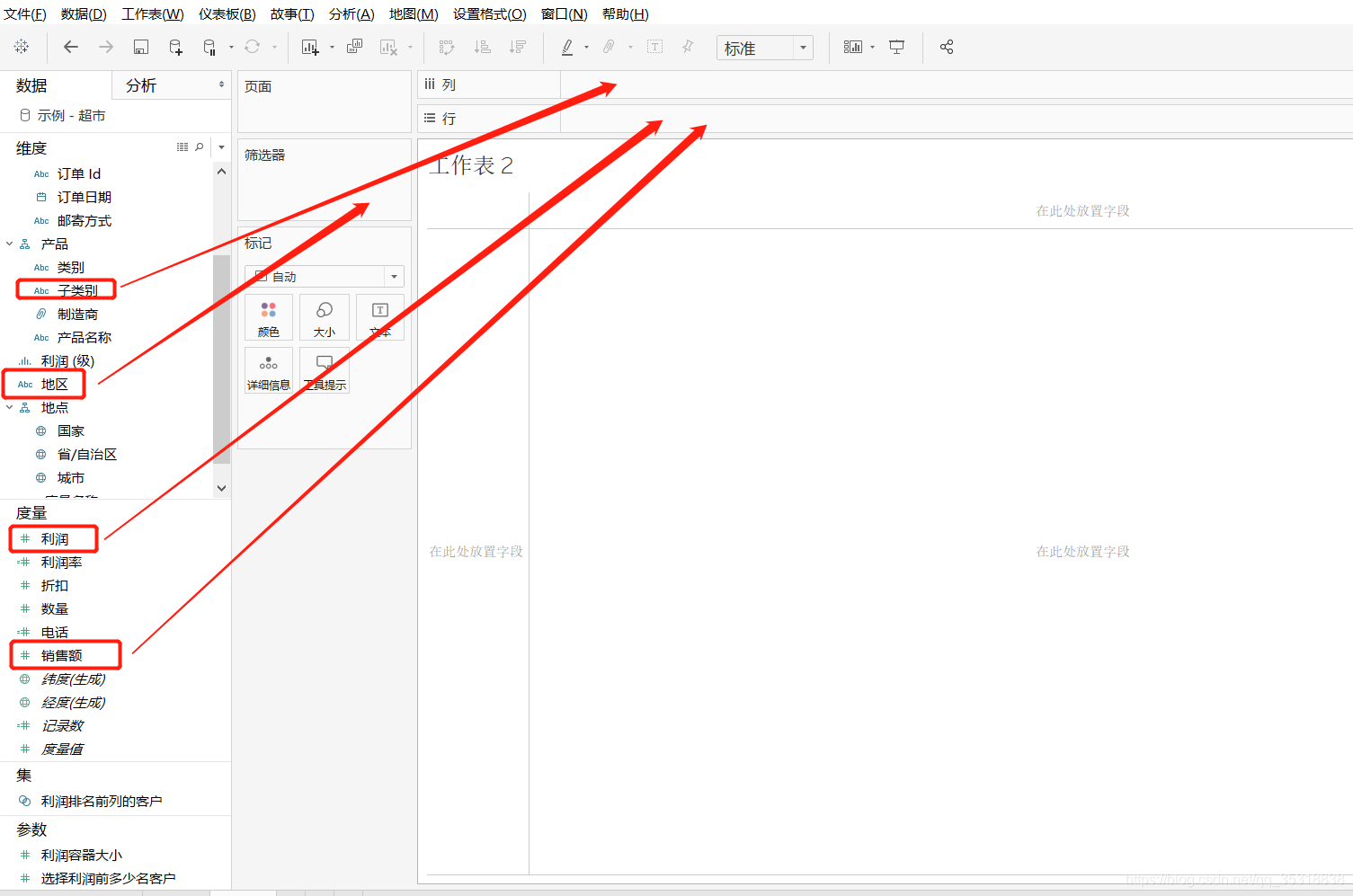
Task: Toggle show mark labels icon
Action: click(655, 47)
